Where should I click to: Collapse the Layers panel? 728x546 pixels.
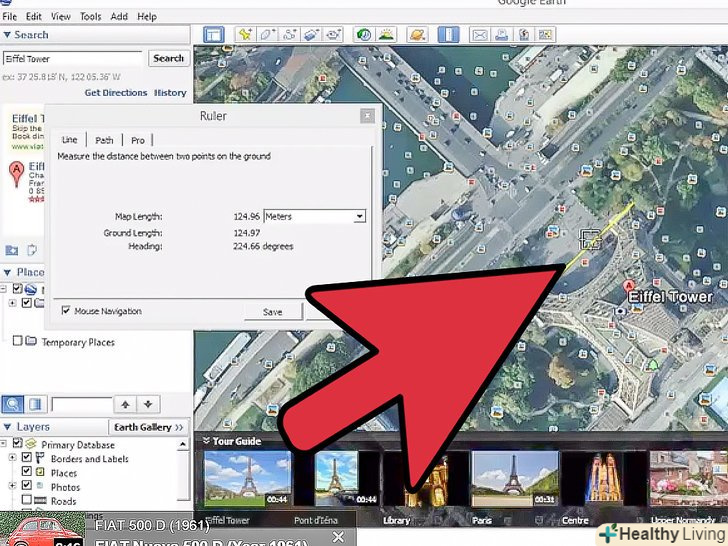(x=8, y=427)
